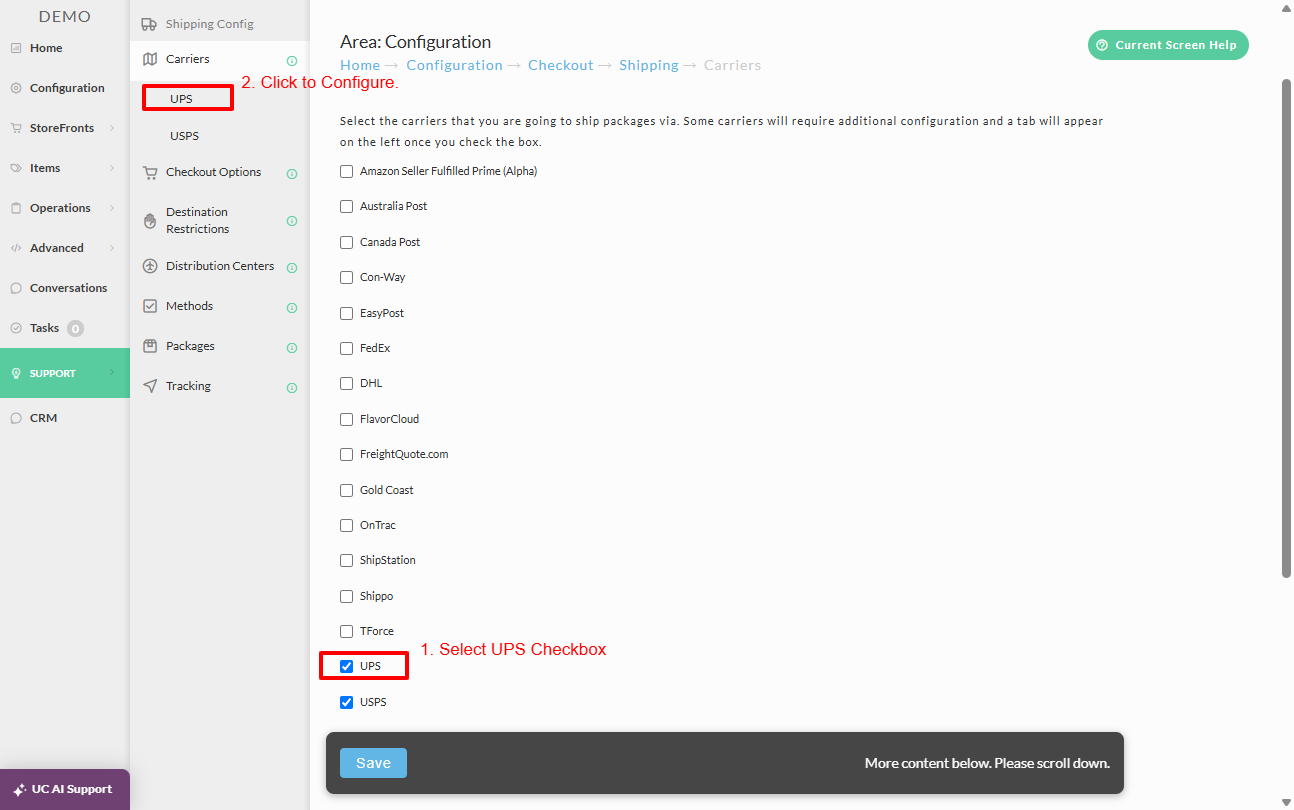Image resolution: width=1294 pixels, height=810 pixels.
Task: Expand the Operations menu chevron
Action: (112, 208)
